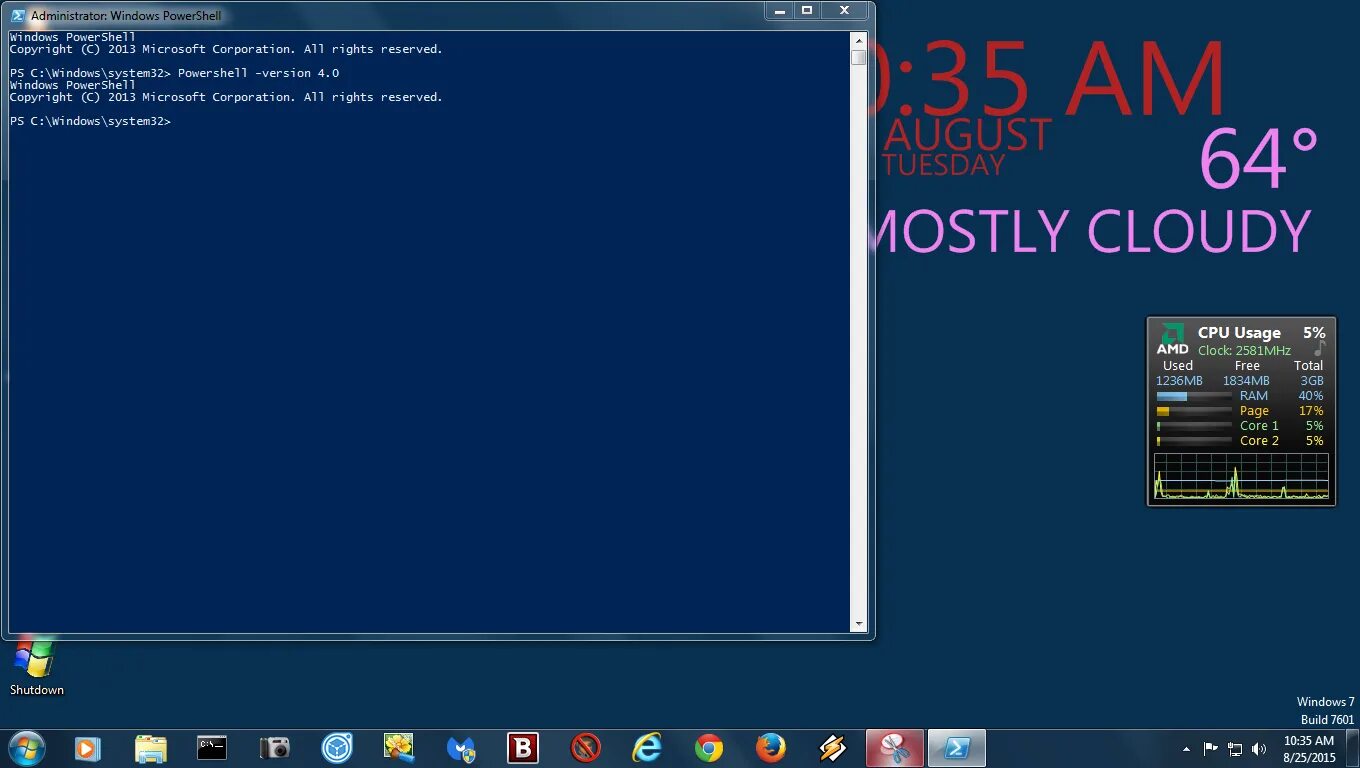Click the CPU history graph in gadget
This screenshot has width=1360, height=768.
pyautogui.click(x=1241, y=476)
